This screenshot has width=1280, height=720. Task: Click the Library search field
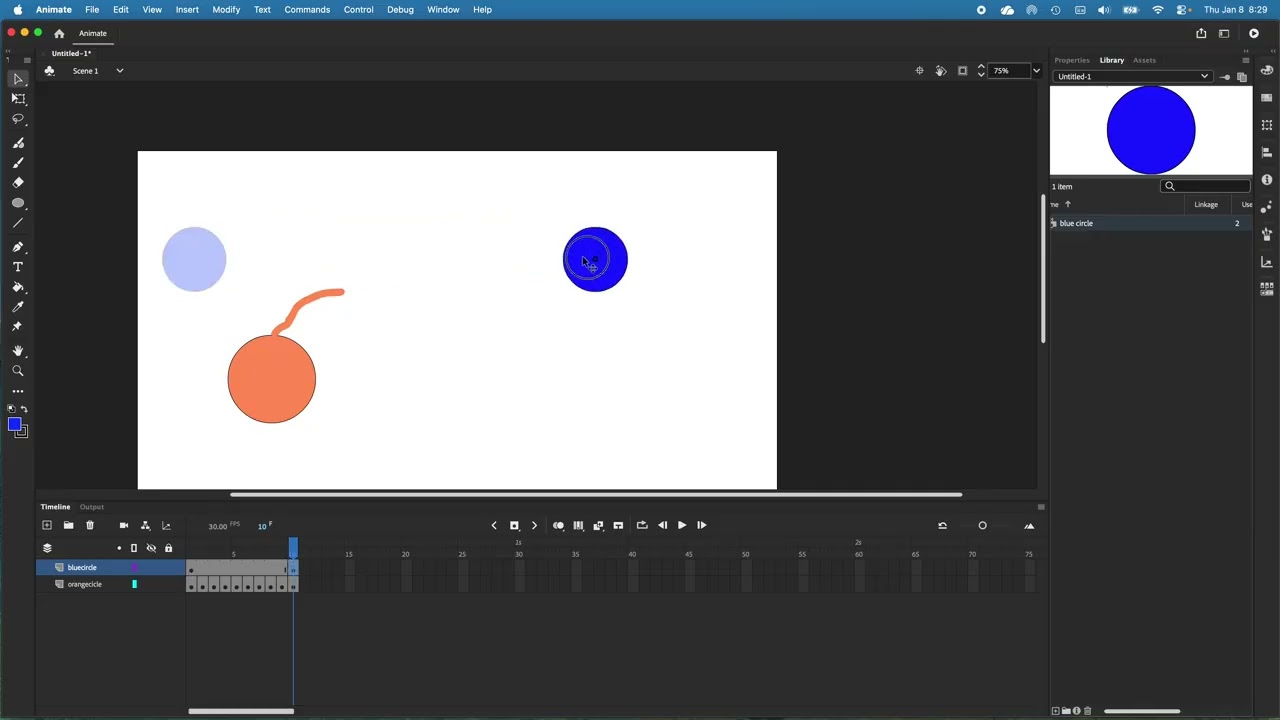pyautogui.click(x=1206, y=186)
